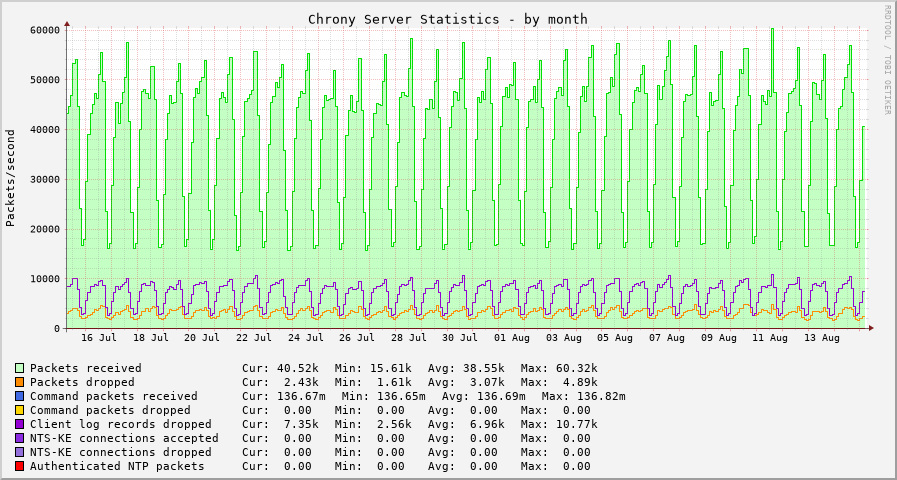Click the 'Authenticated NTP packets' legend label
897x480 pixels.
[x=117, y=466]
